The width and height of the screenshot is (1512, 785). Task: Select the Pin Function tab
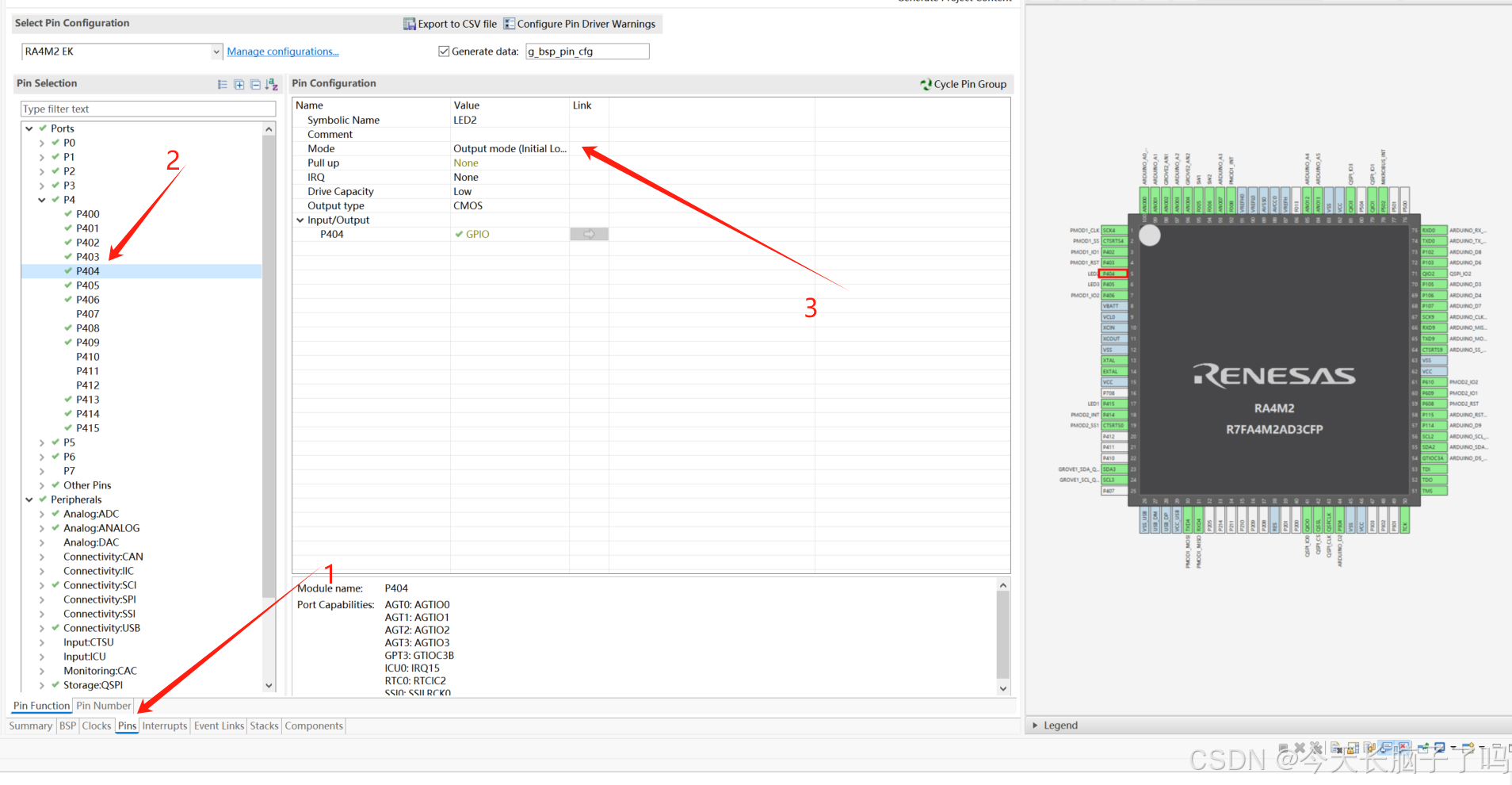41,706
